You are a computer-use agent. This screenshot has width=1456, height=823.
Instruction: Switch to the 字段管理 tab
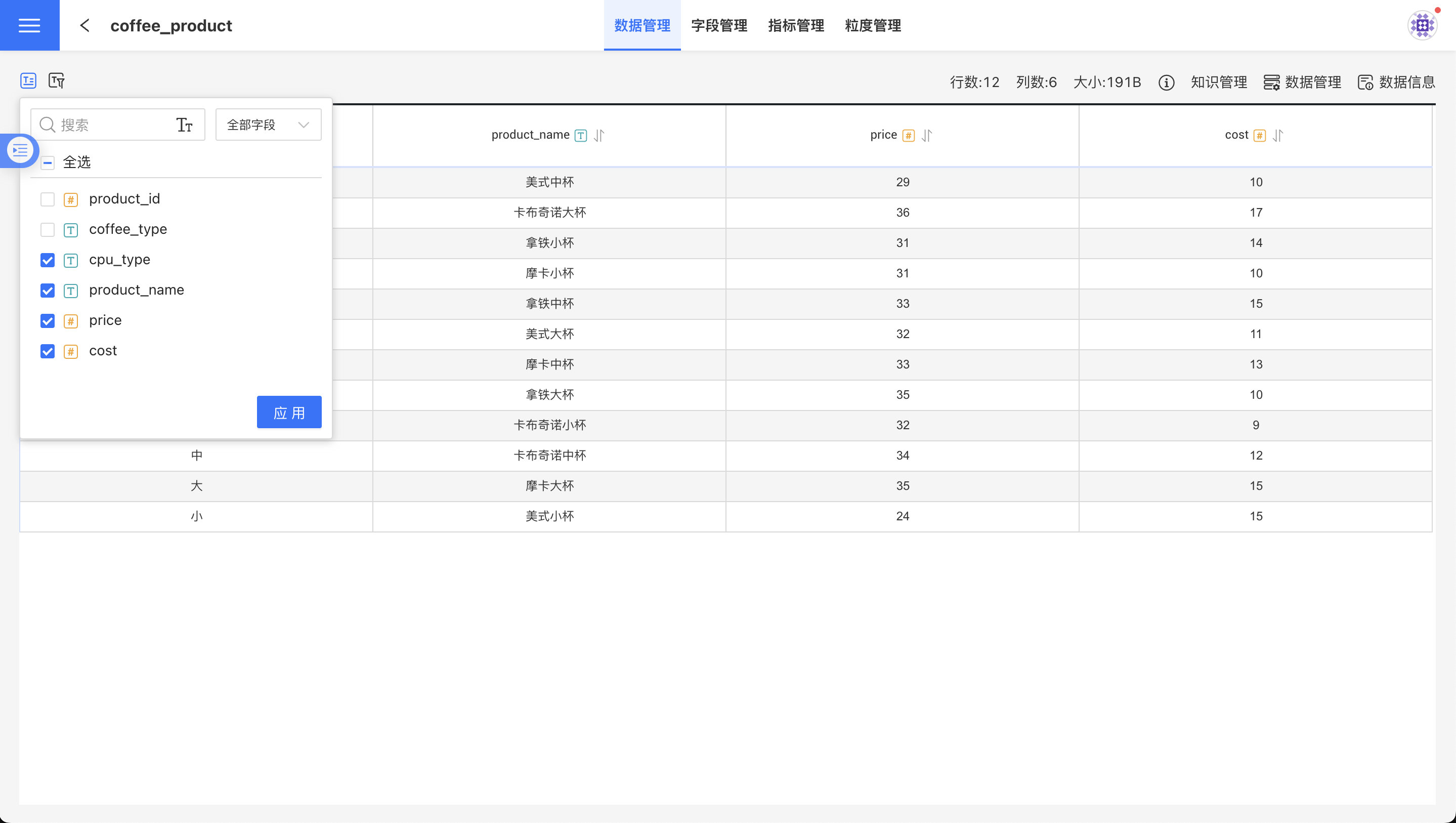(x=719, y=25)
